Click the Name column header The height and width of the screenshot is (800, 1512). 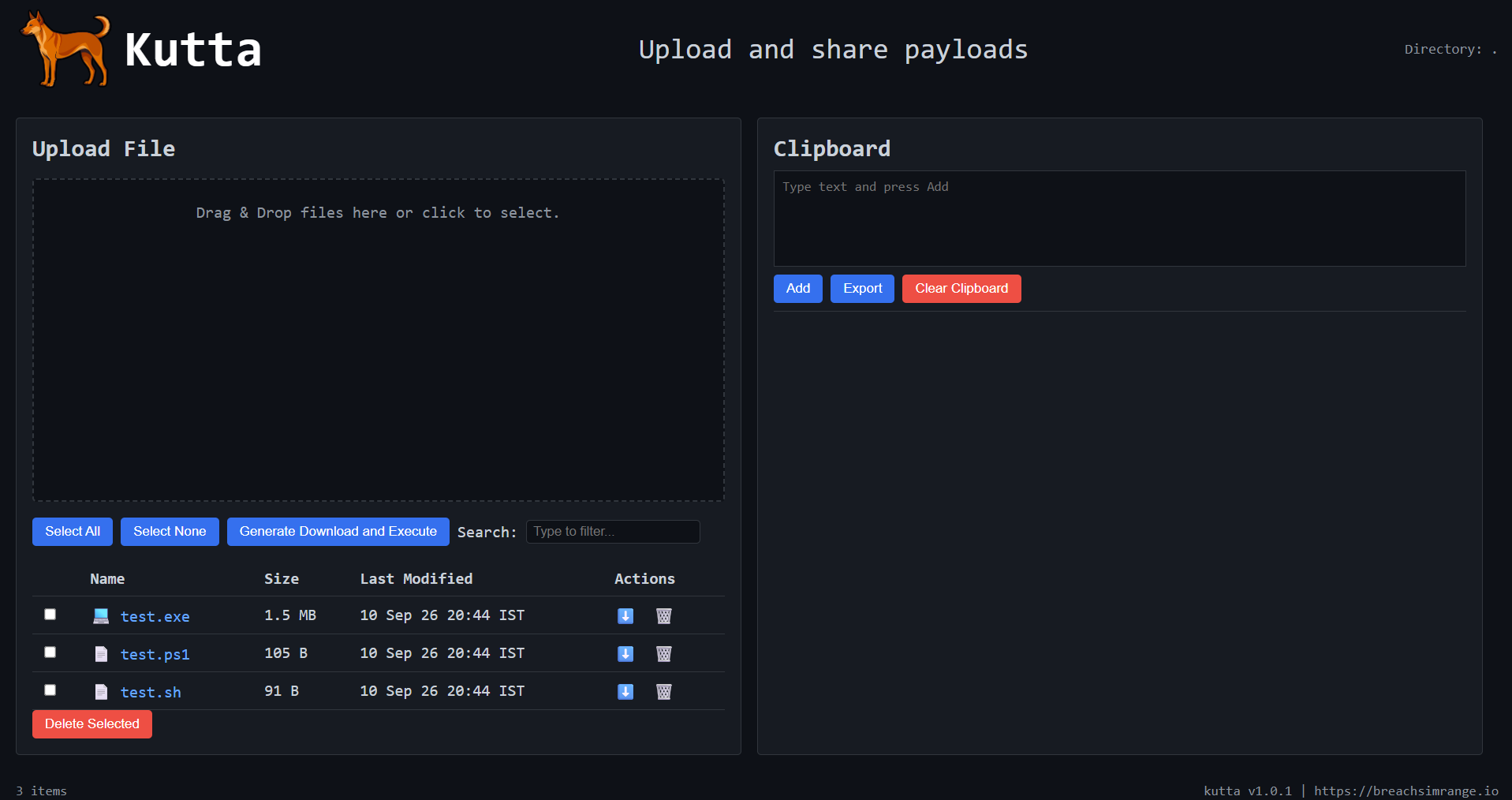point(107,579)
